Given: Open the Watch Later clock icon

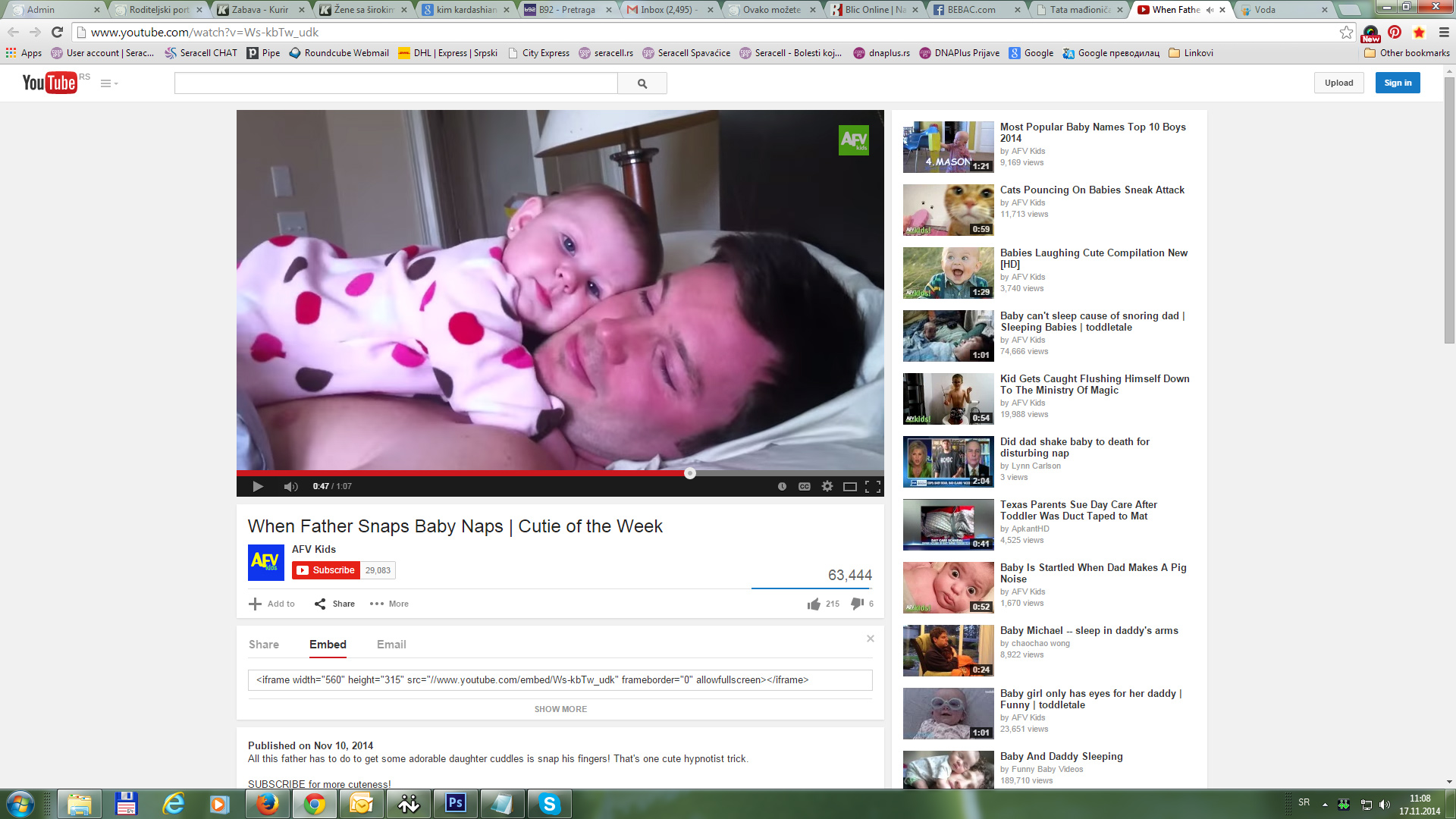Looking at the screenshot, I should point(782,486).
